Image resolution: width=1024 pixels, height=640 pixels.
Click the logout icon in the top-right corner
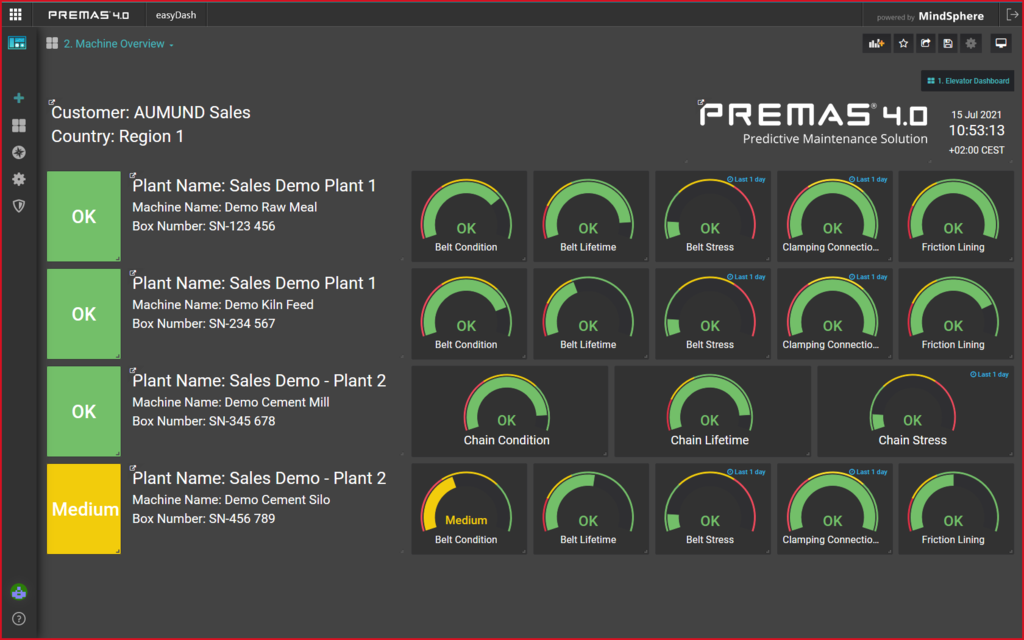[x=1011, y=15]
